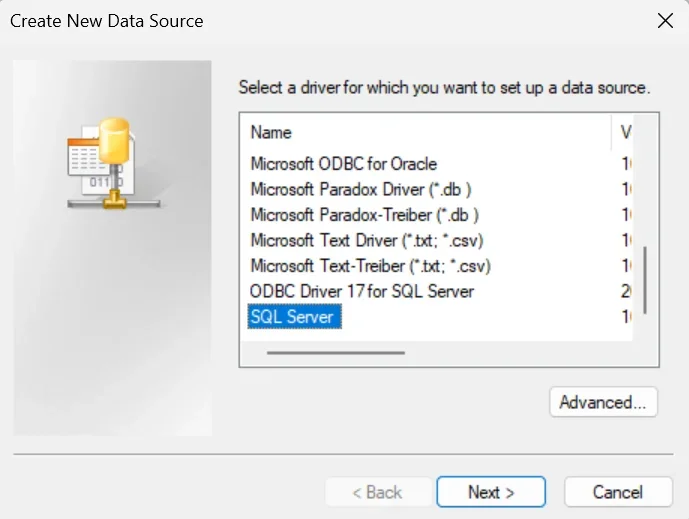This screenshot has height=519, width=689.
Task: Click the highlighted SQL Server driver
Action: tap(294, 316)
